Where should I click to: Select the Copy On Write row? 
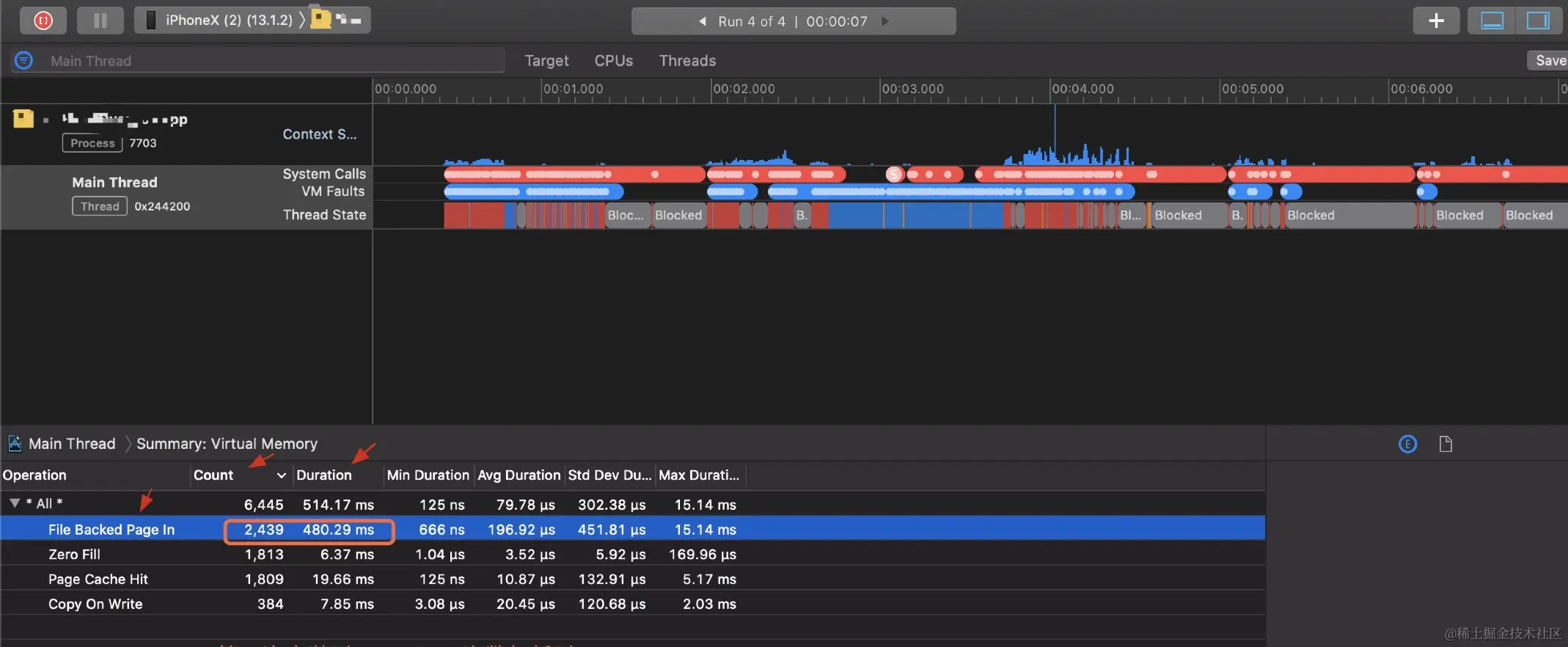tap(633, 604)
